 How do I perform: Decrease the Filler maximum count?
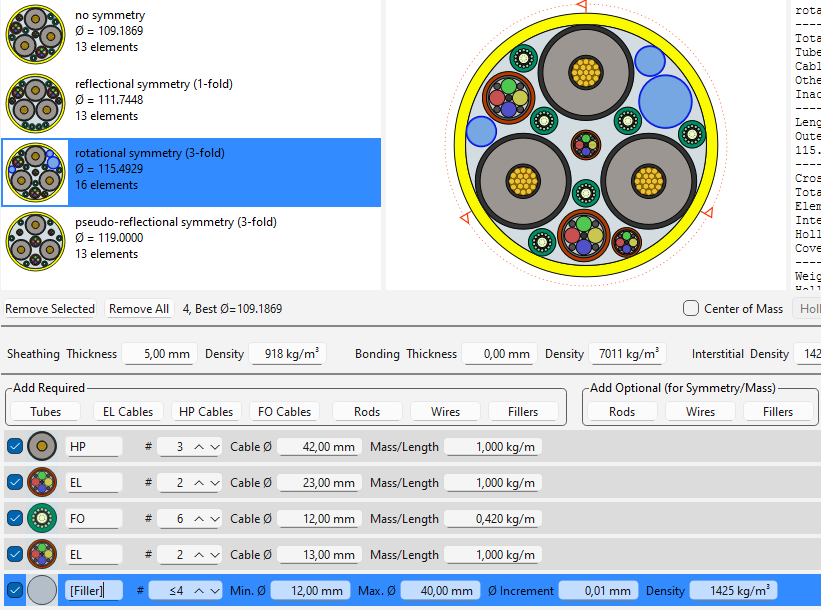click(x=215, y=591)
